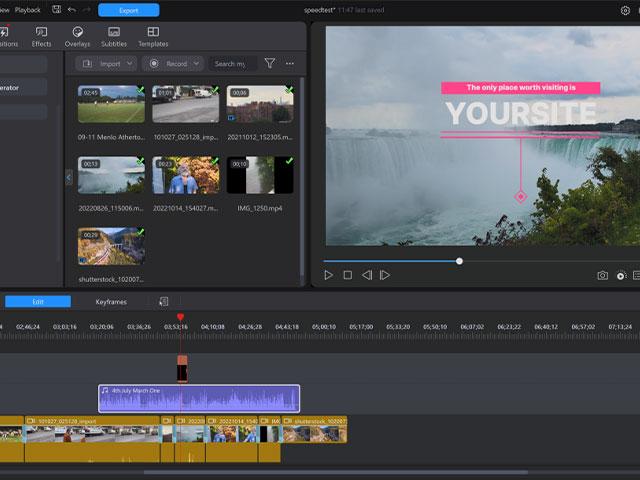
Task: Open settings gear at top right
Action: [x=625, y=10]
